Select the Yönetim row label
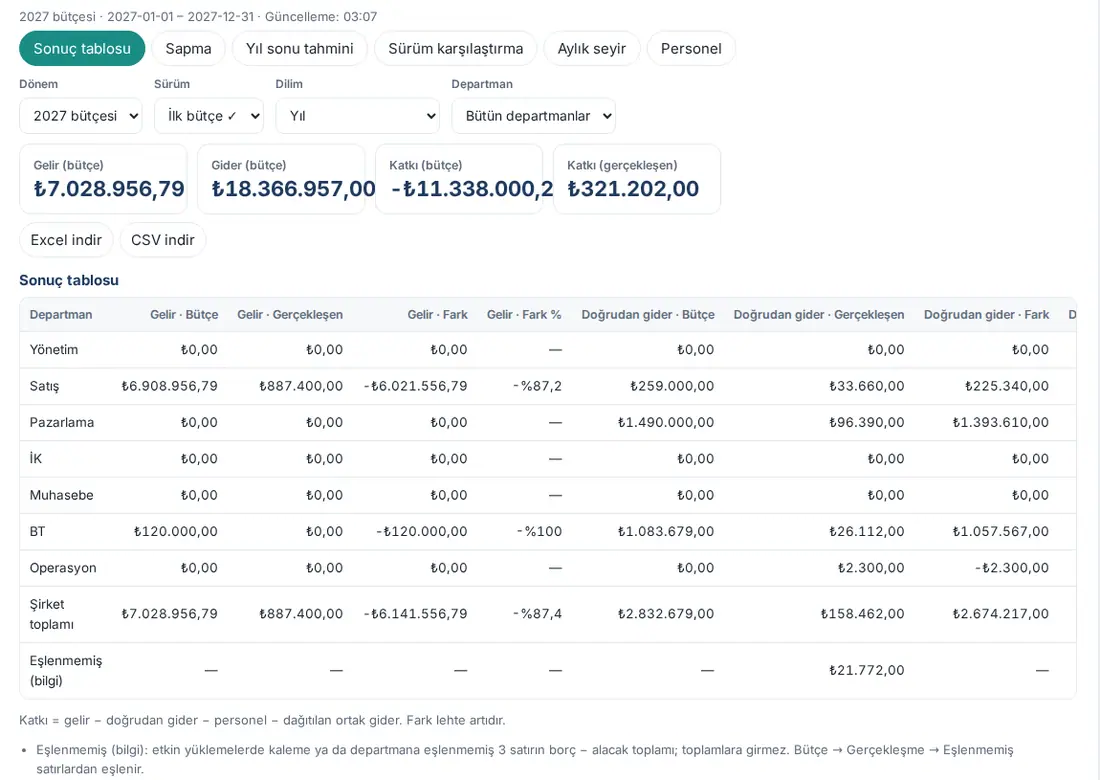Viewport: 1100px width, 780px height. pyautogui.click(x=54, y=349)
